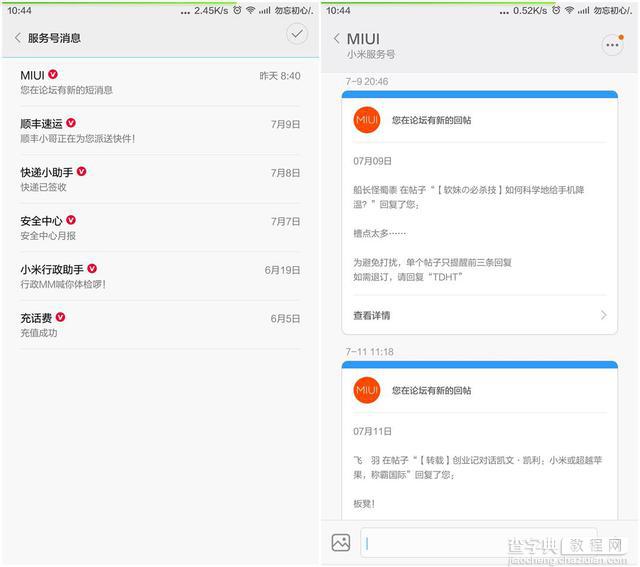
Task: Tap the 7-9 20:46 timestamp
Action: click(367, 82)
